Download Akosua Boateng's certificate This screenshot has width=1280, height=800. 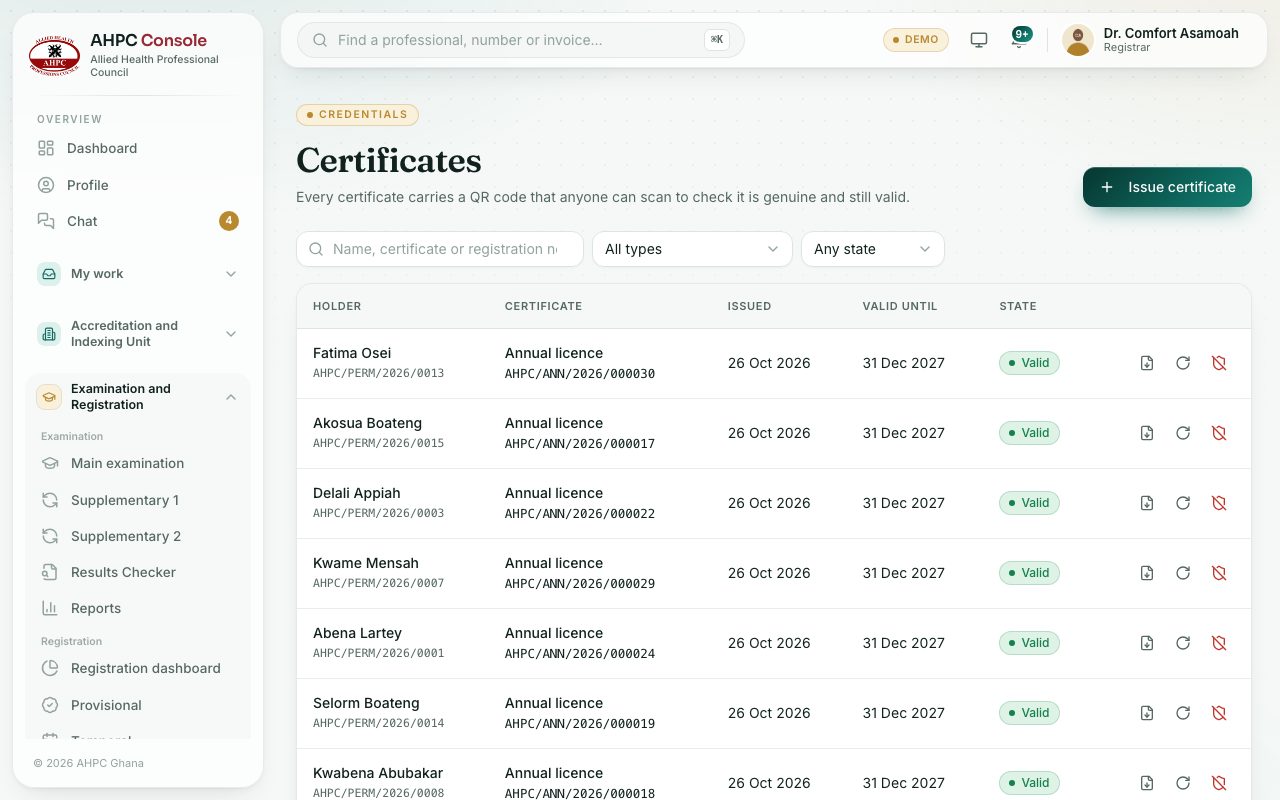point(1147,433)
